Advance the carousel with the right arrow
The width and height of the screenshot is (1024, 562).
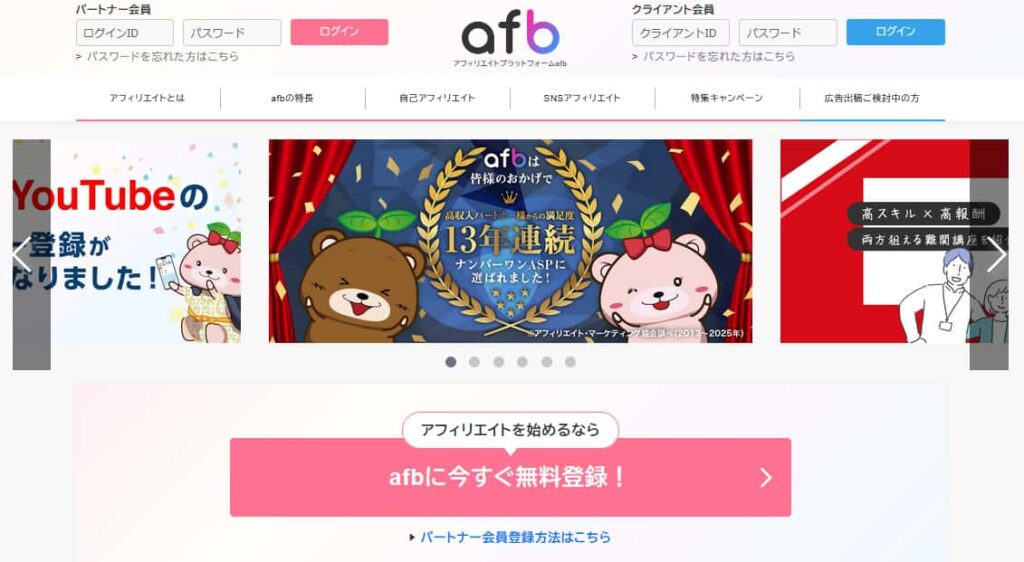[x=996, y=255]
